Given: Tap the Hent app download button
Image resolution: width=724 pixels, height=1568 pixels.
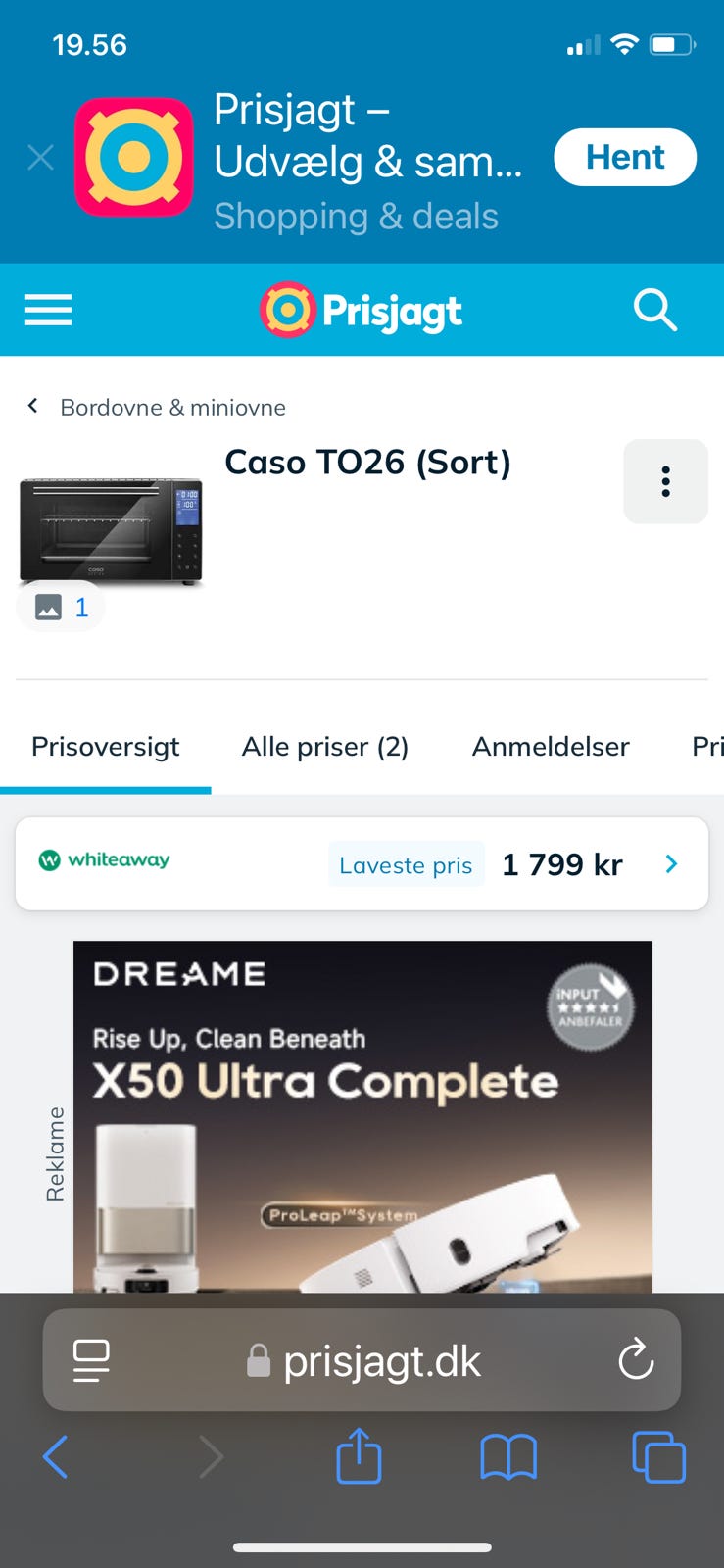Looking at the screenshot, I should tap(625, 157).
